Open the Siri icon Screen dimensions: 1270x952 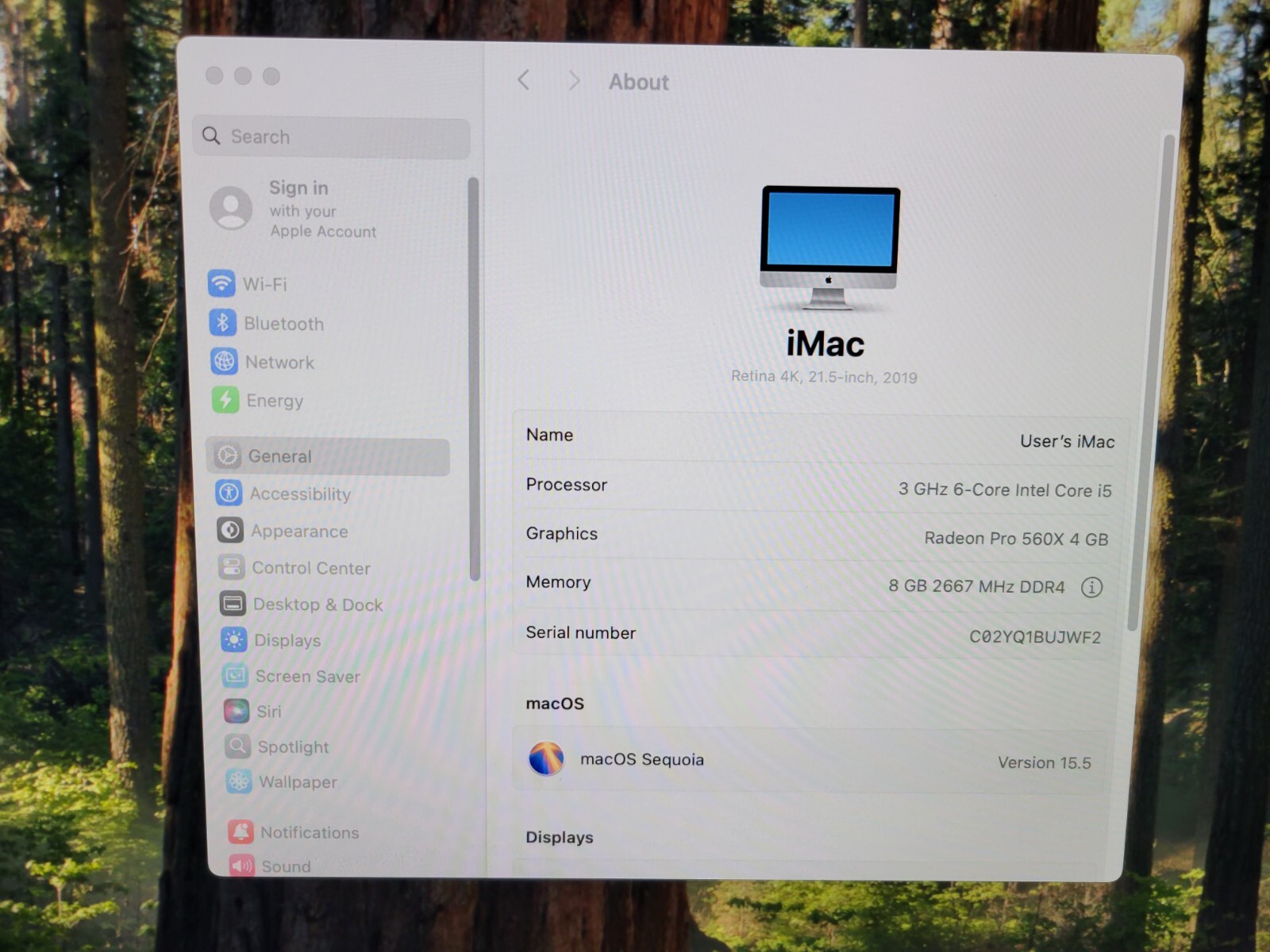click(237, 711)
